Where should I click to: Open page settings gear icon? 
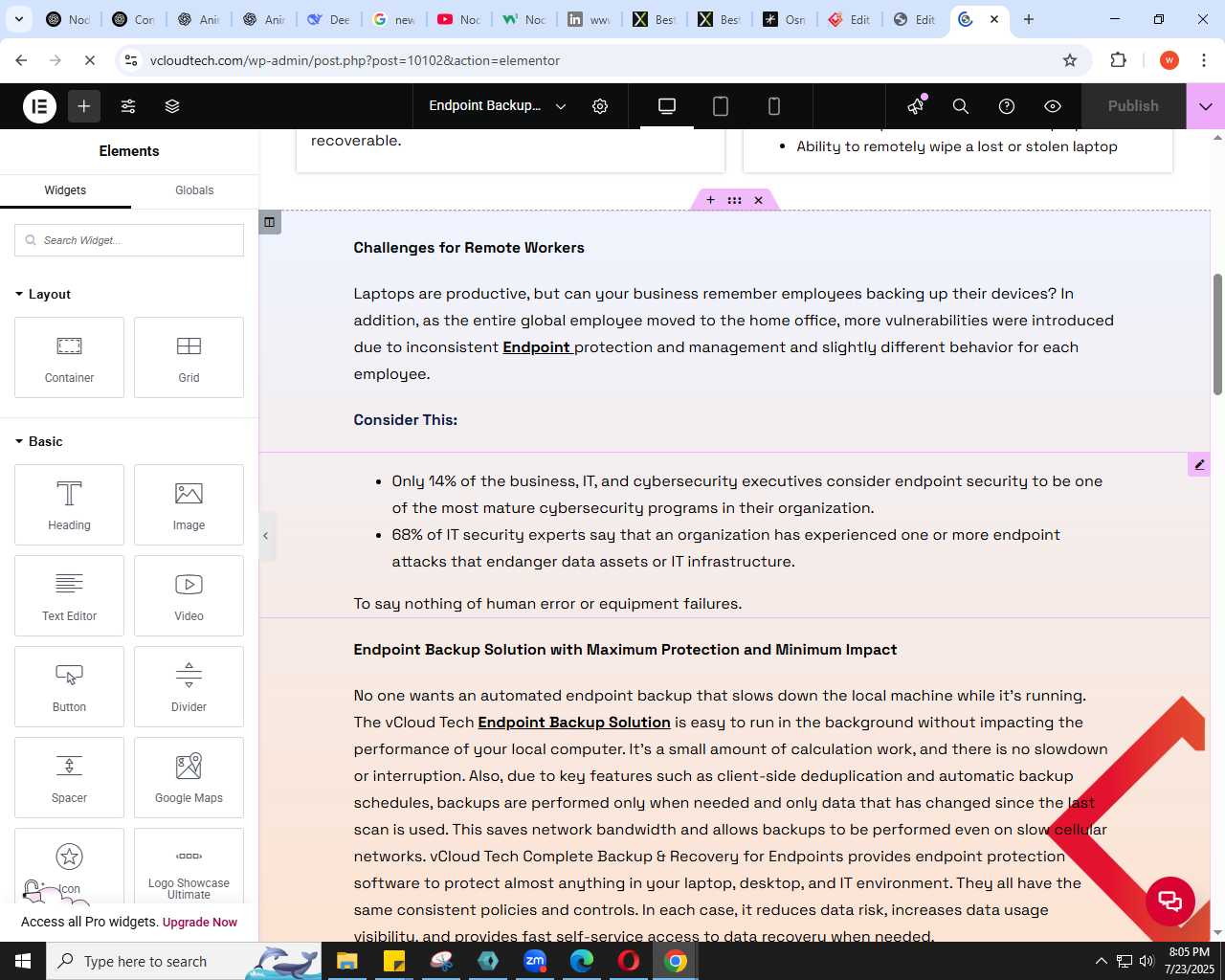coord(600,106)
